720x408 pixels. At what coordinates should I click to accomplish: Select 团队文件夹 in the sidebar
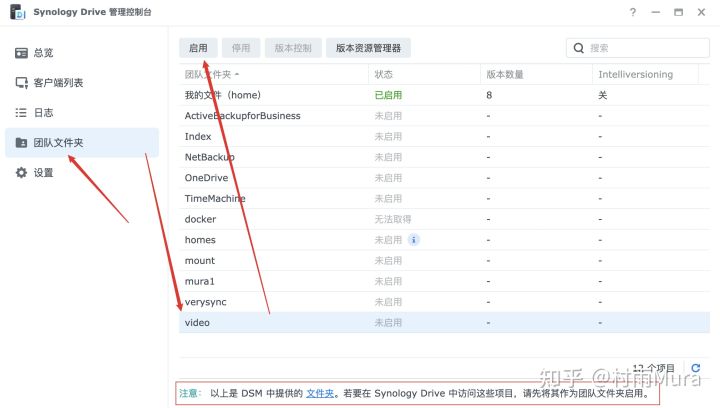pyautogui.click(x=82, y=143)
